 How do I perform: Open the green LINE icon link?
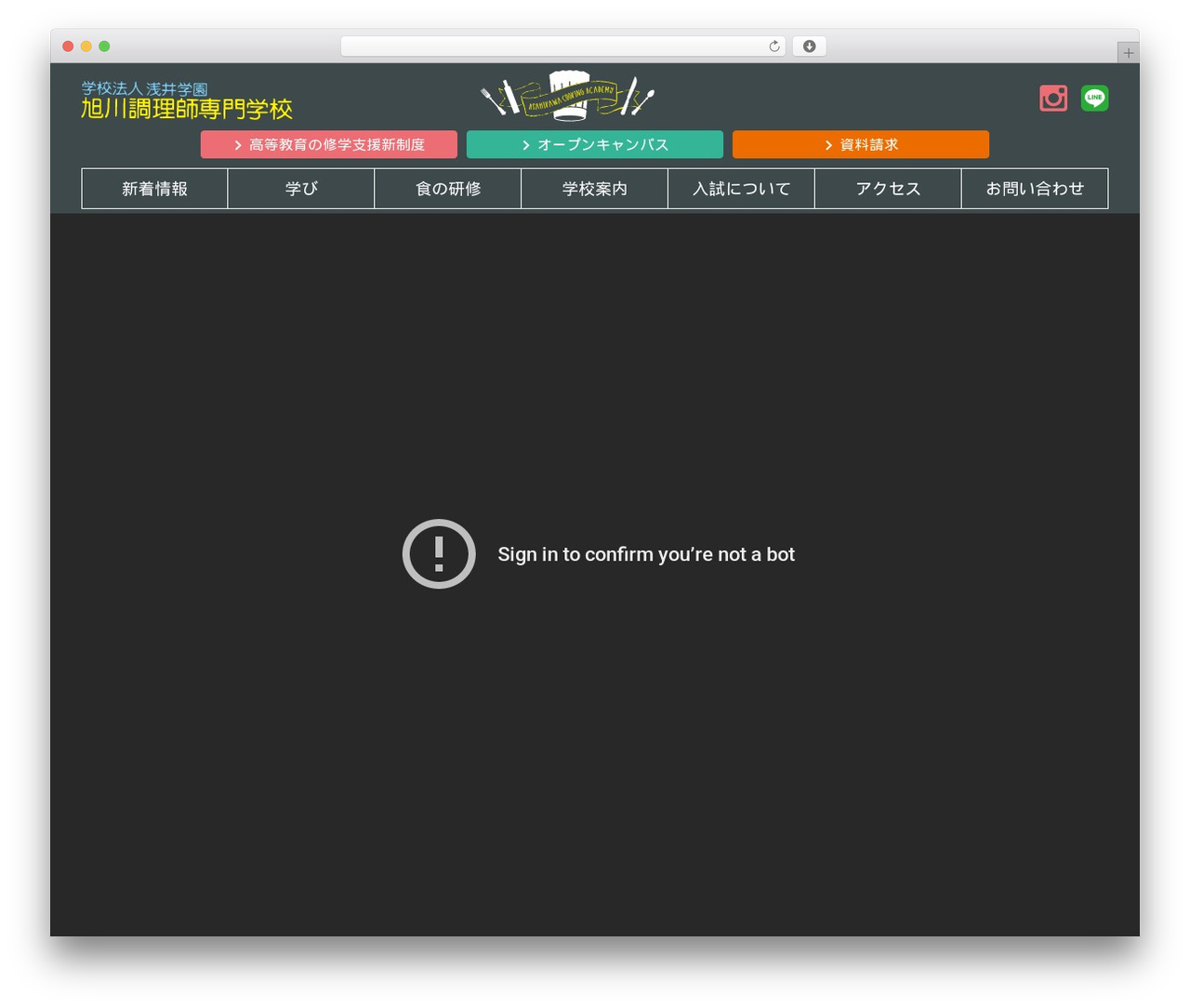click(1094, 98)
